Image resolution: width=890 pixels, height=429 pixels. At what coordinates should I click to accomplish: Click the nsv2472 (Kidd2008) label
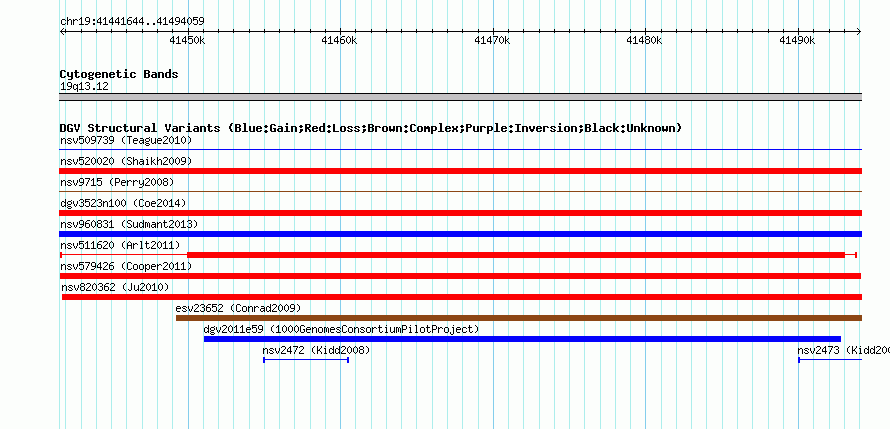click(316, 350)
